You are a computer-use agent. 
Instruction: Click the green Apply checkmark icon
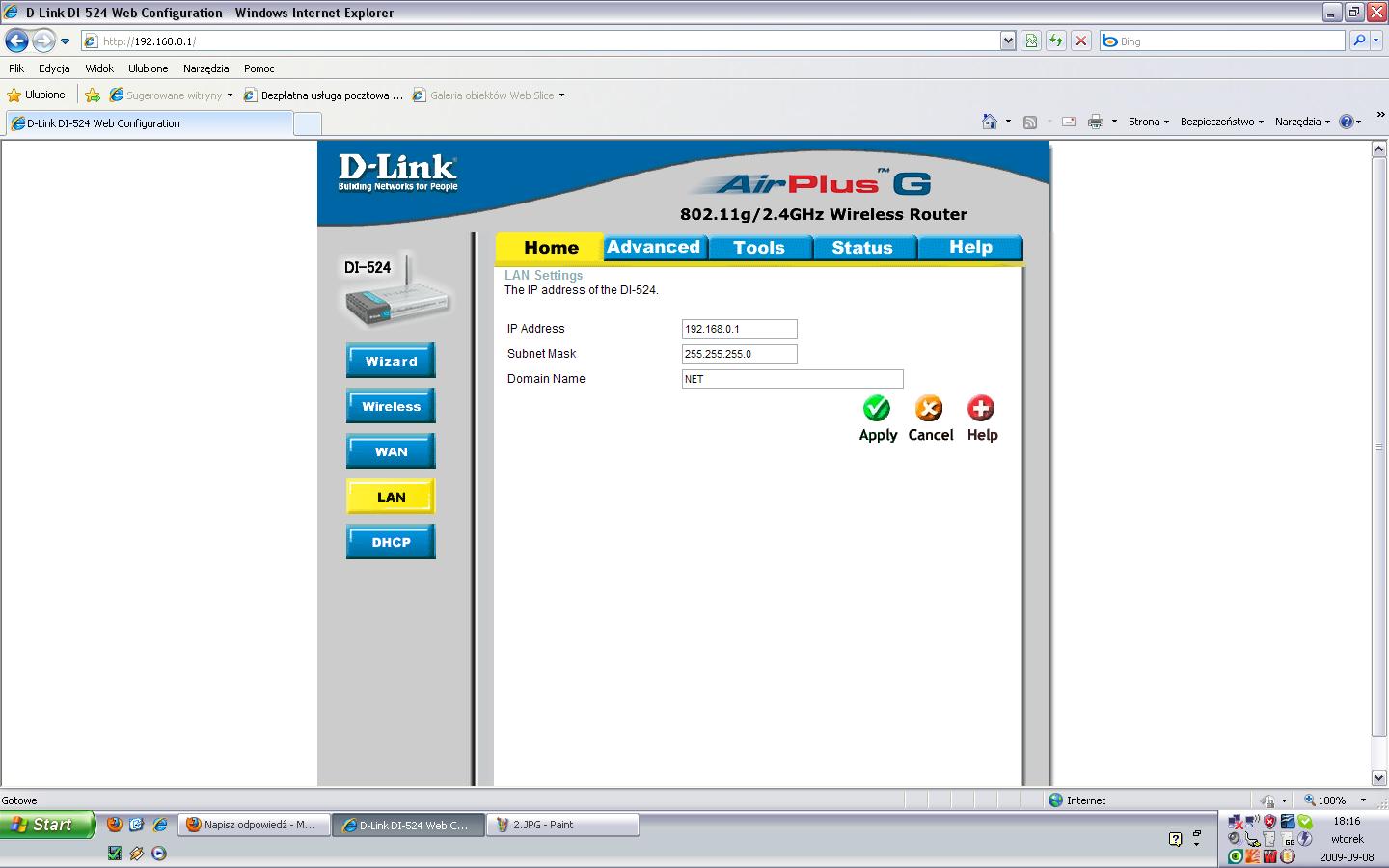tap(877, 409)
